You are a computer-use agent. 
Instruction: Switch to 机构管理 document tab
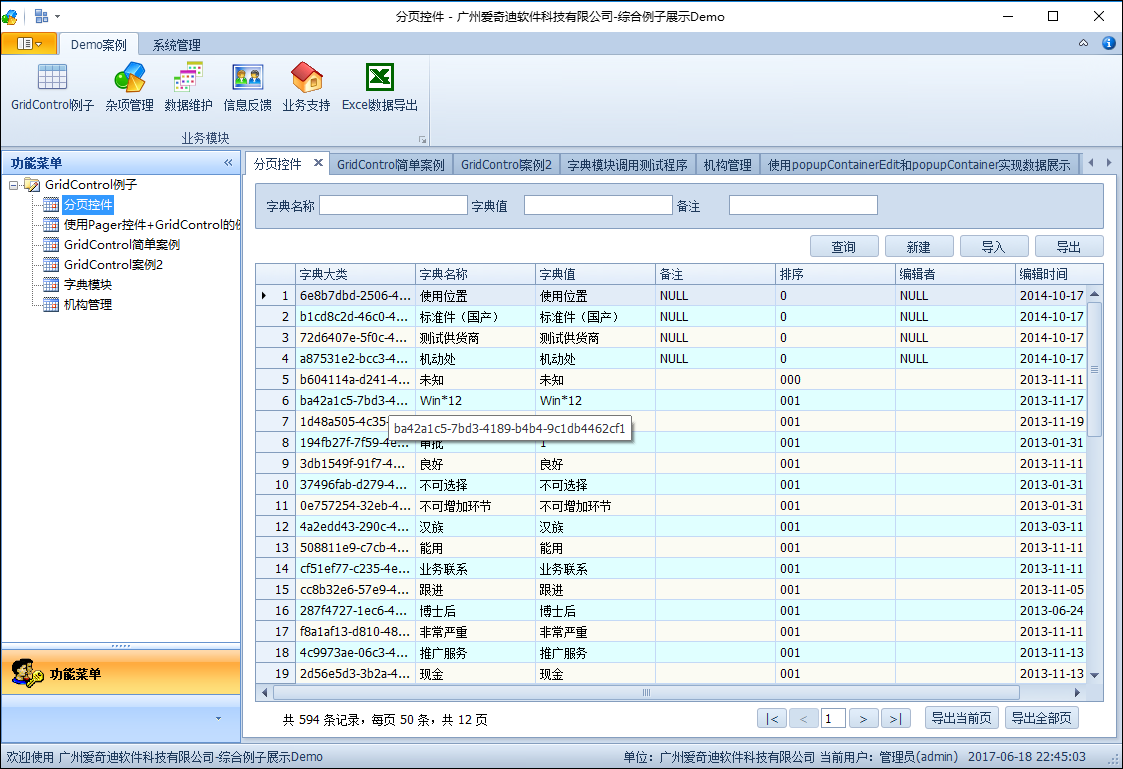[728, 165]
